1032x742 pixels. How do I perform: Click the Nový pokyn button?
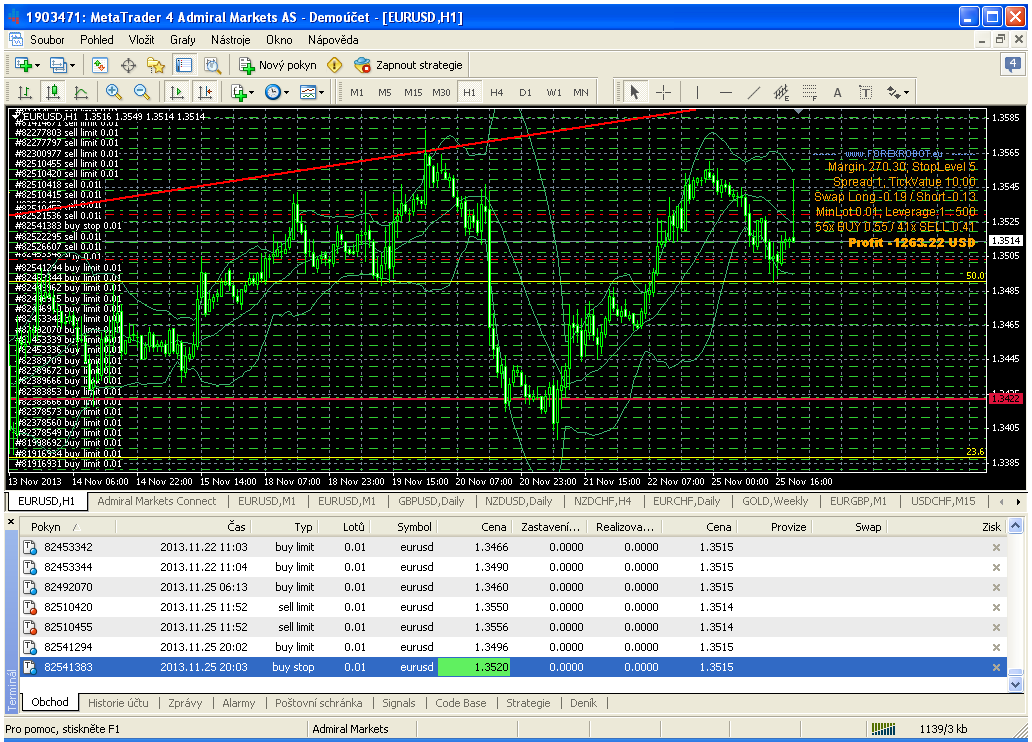(278, 65)
